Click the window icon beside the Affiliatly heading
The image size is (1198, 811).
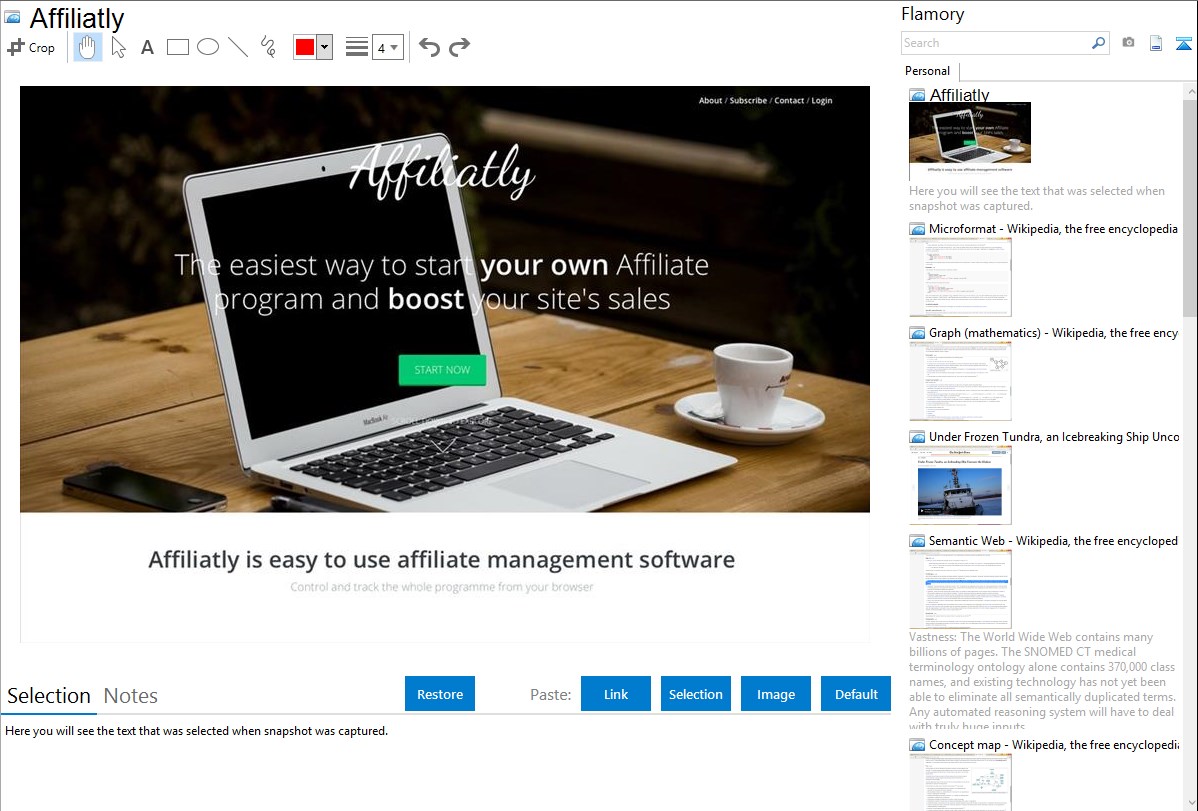point(12,17)
